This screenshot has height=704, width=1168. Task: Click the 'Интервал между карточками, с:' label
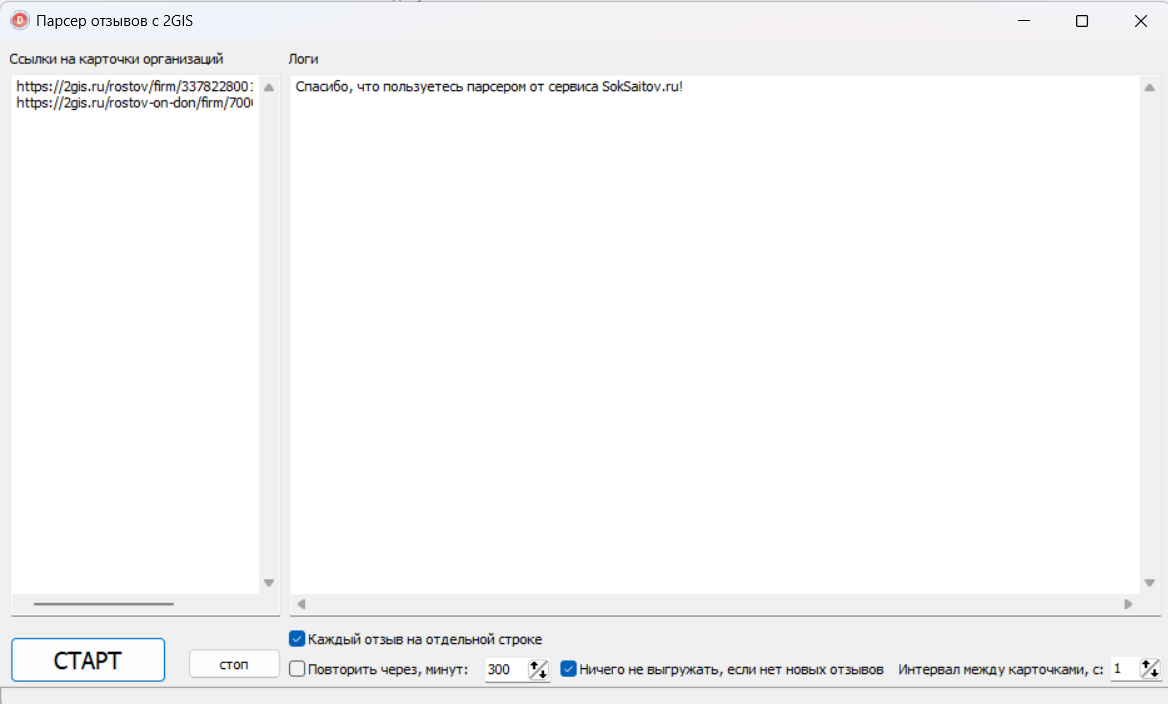1000,669
